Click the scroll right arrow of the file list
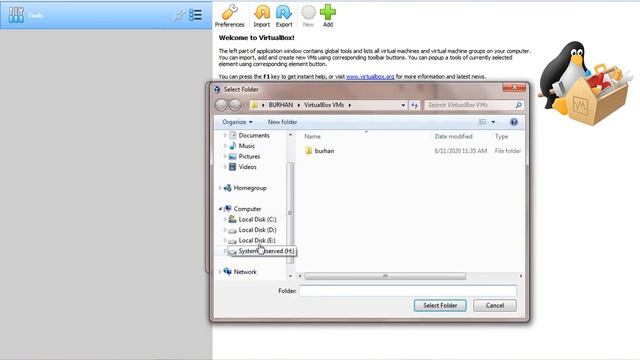Screen dimensions: 640x360 521,276
